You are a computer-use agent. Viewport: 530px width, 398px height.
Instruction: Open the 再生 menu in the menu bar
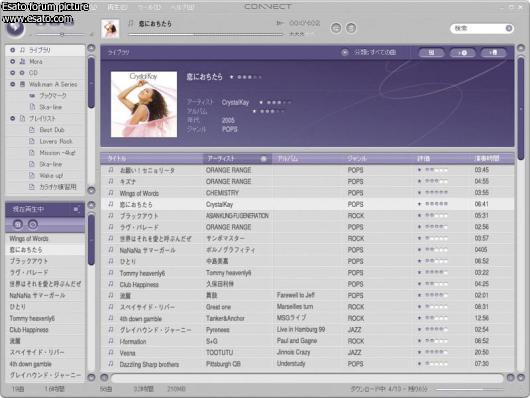117,7
